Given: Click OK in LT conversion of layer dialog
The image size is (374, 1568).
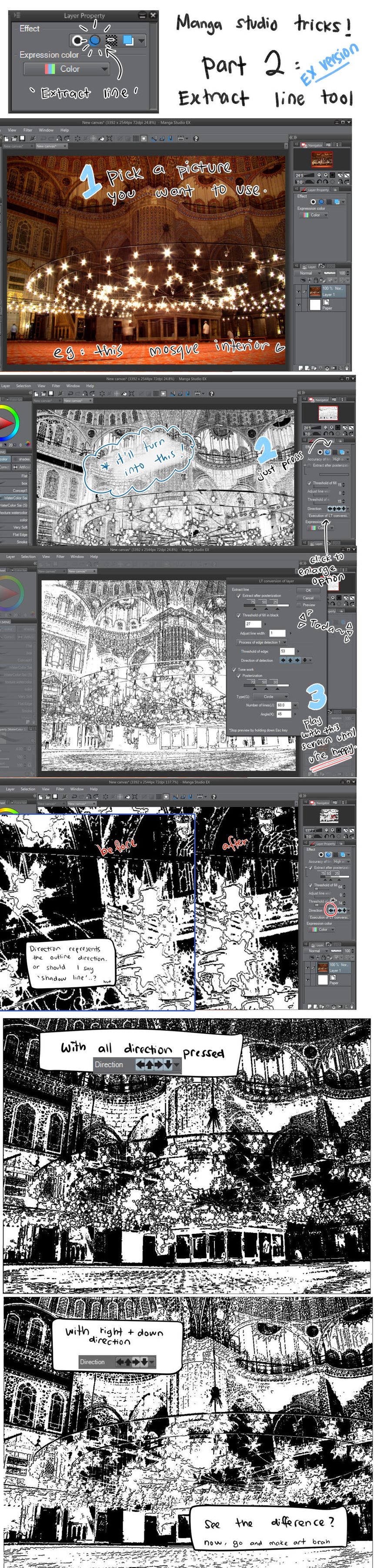Looking at the screenshot, I should (x=308, y=591).
